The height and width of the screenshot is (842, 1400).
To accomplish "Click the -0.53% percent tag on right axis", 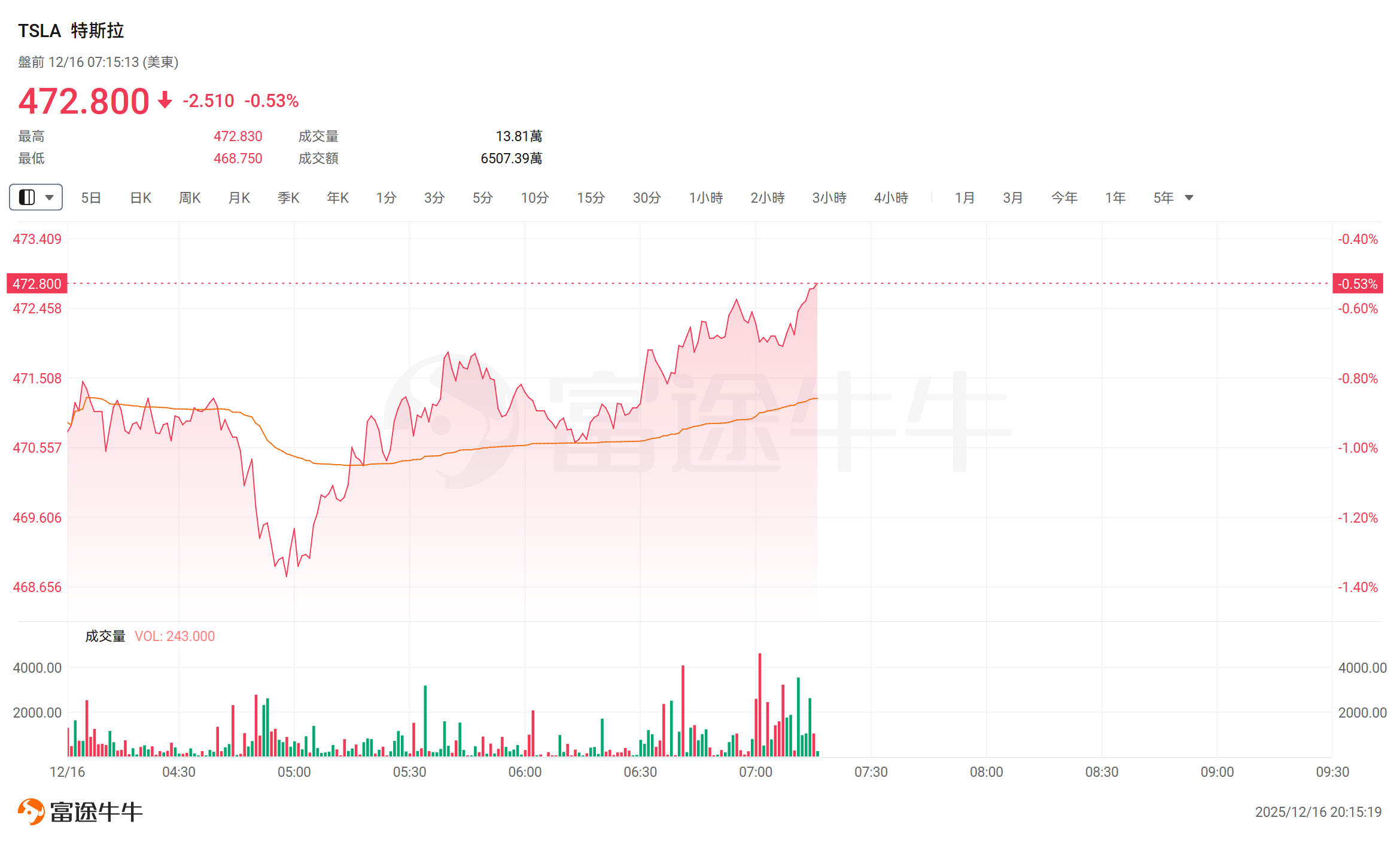I will pyautogui.click(x=1358, y=283).
